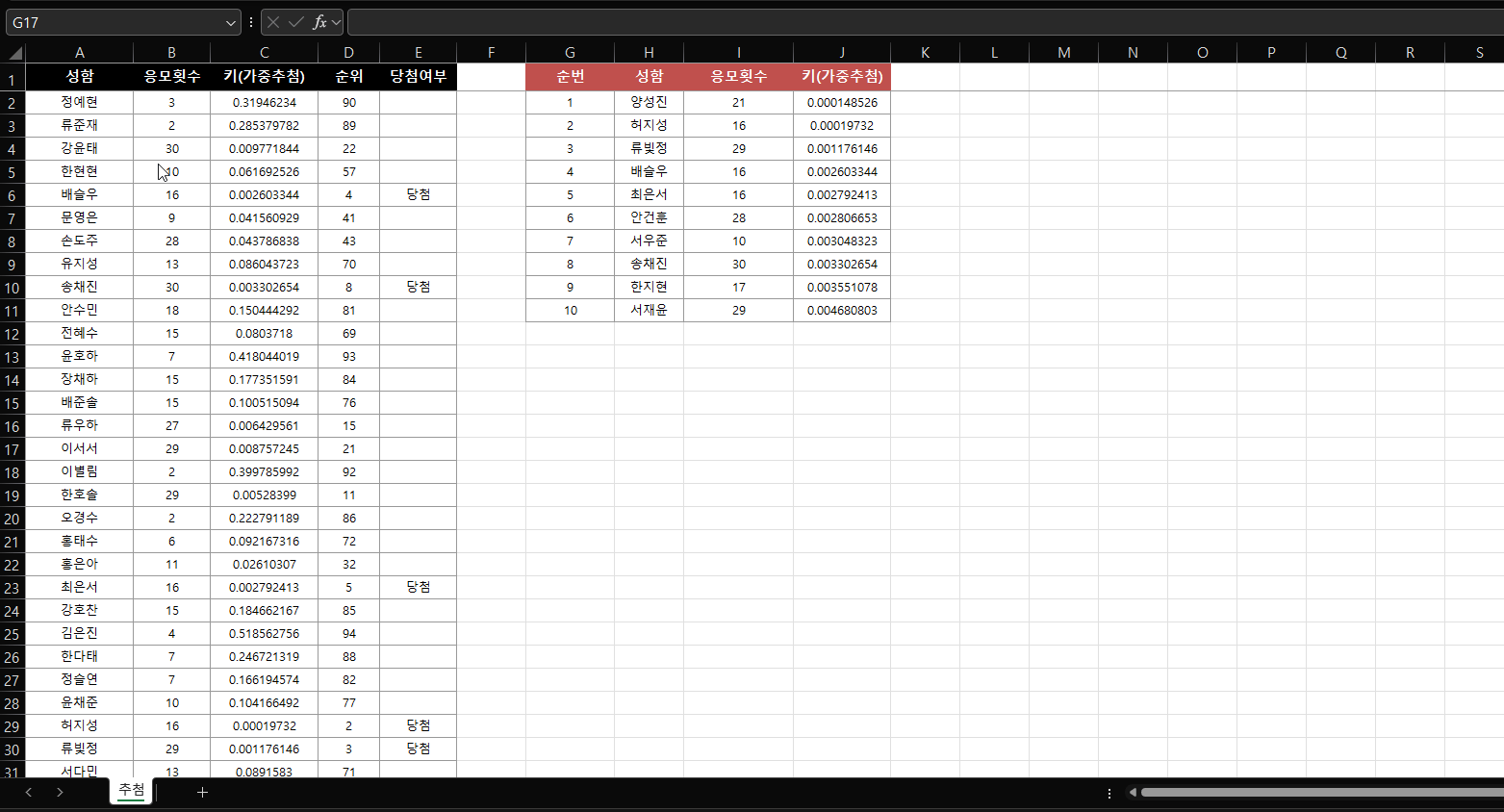Screen dimensions: 1504x812
Task: Click the next sheet navigation arrow
Action: pyautogui.click(x=60, y=792)
